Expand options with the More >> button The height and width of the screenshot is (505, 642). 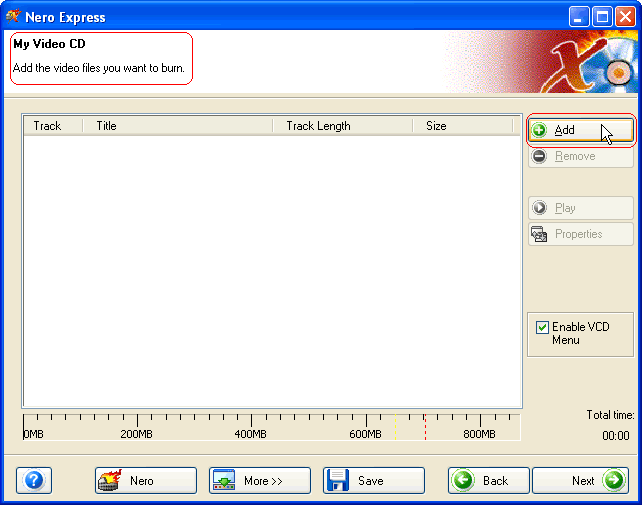click(x=260, y=481)
